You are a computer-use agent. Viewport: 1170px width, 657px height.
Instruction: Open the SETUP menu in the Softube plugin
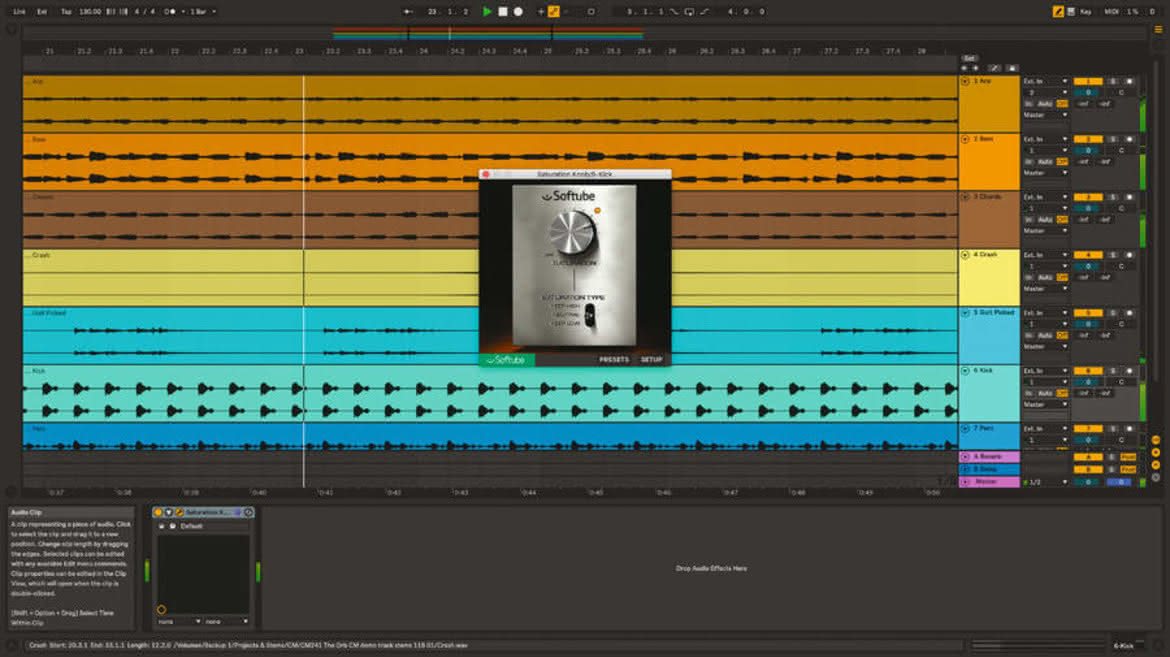click(651, 360)
